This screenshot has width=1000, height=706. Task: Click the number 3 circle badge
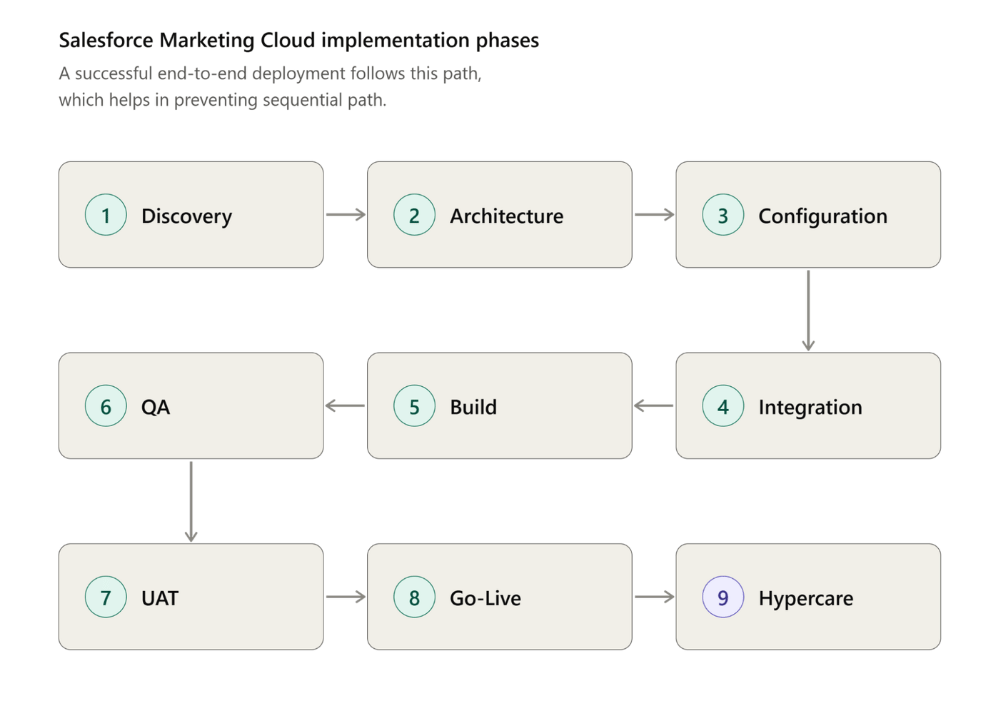click(x=723, y=215)
